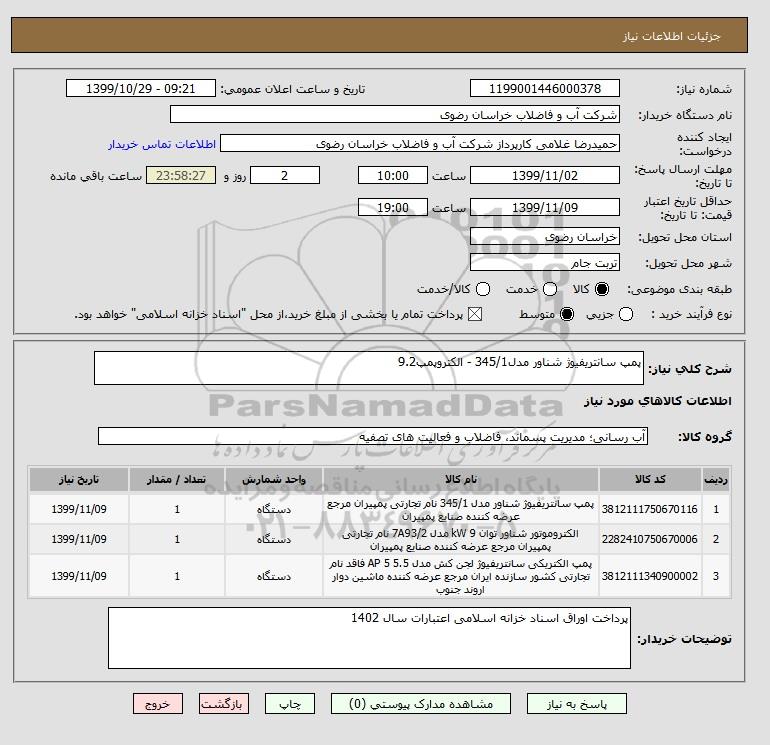Click the need number field 1199001446000378
The height and width of the screenshot is (745, 770).
[x=545, y=88]
